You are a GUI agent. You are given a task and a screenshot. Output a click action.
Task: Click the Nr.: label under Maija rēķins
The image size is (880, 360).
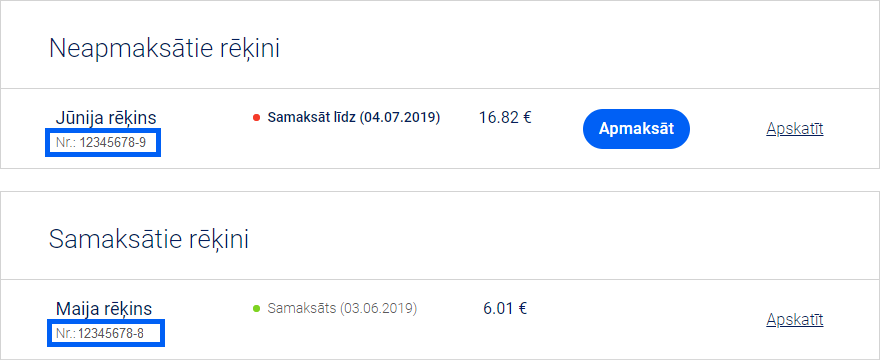point(66,334)
